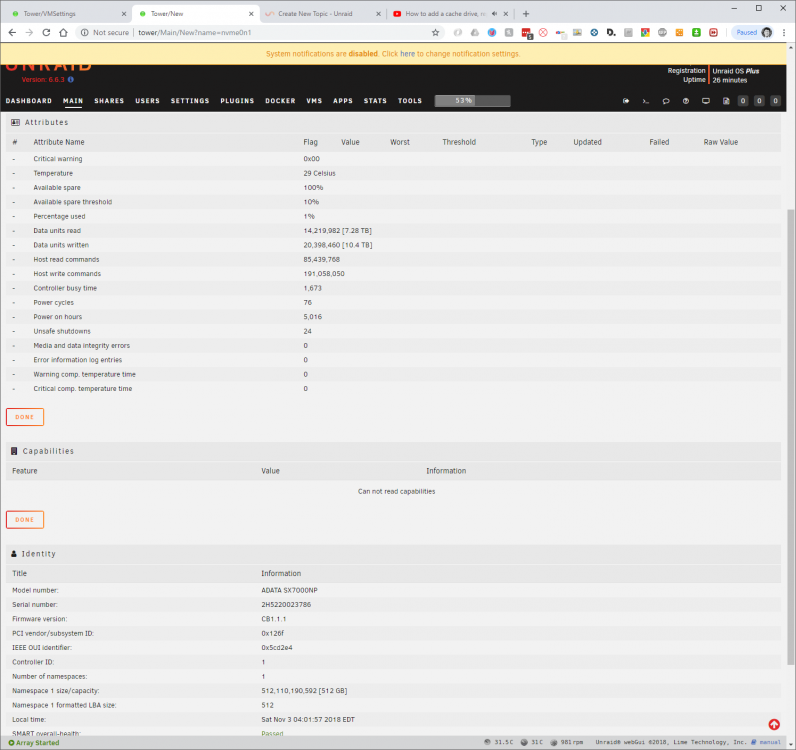
Task: Open the system log document icon
Action: click(726, 101)
